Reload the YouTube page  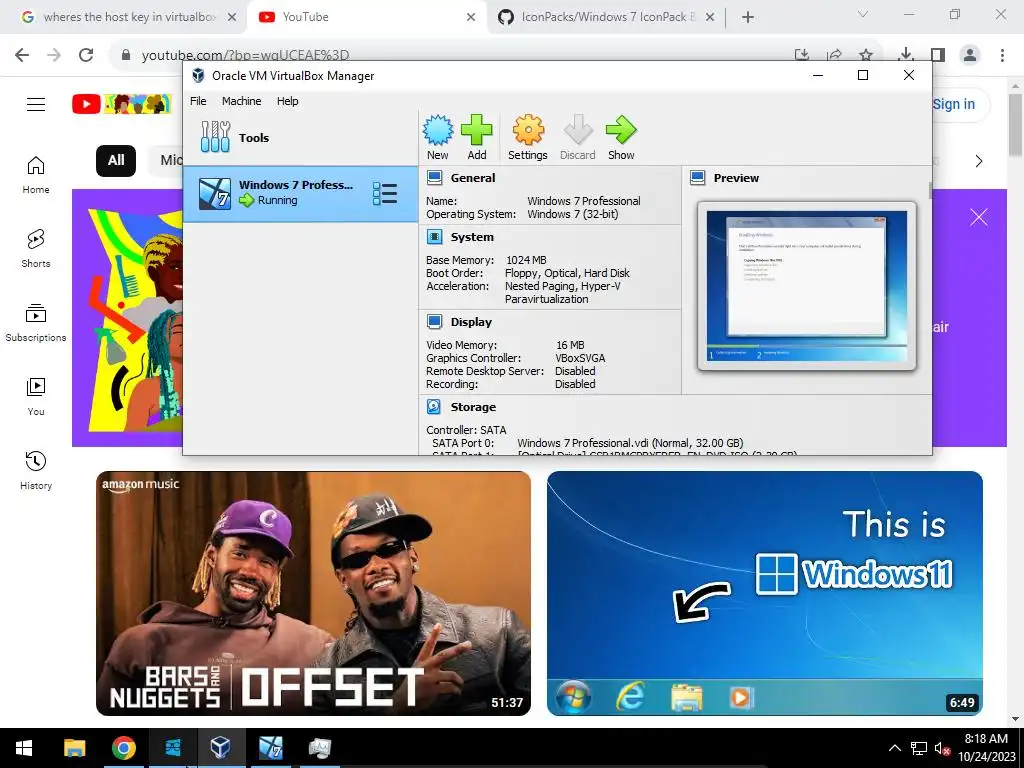pos(86,55)
